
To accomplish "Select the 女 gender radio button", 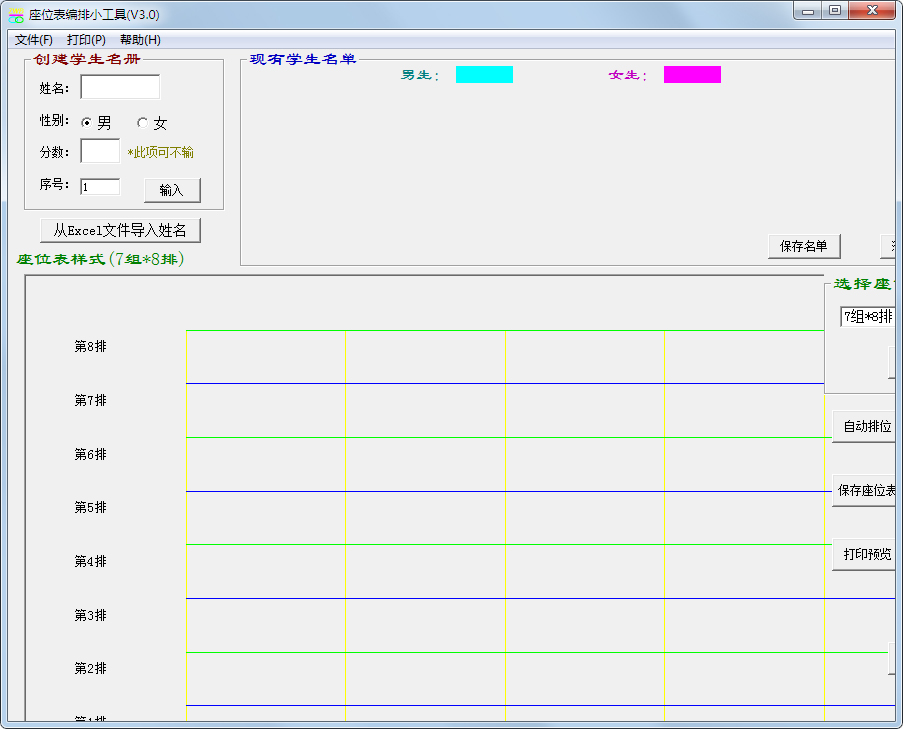I will click(x=142, y=123).
